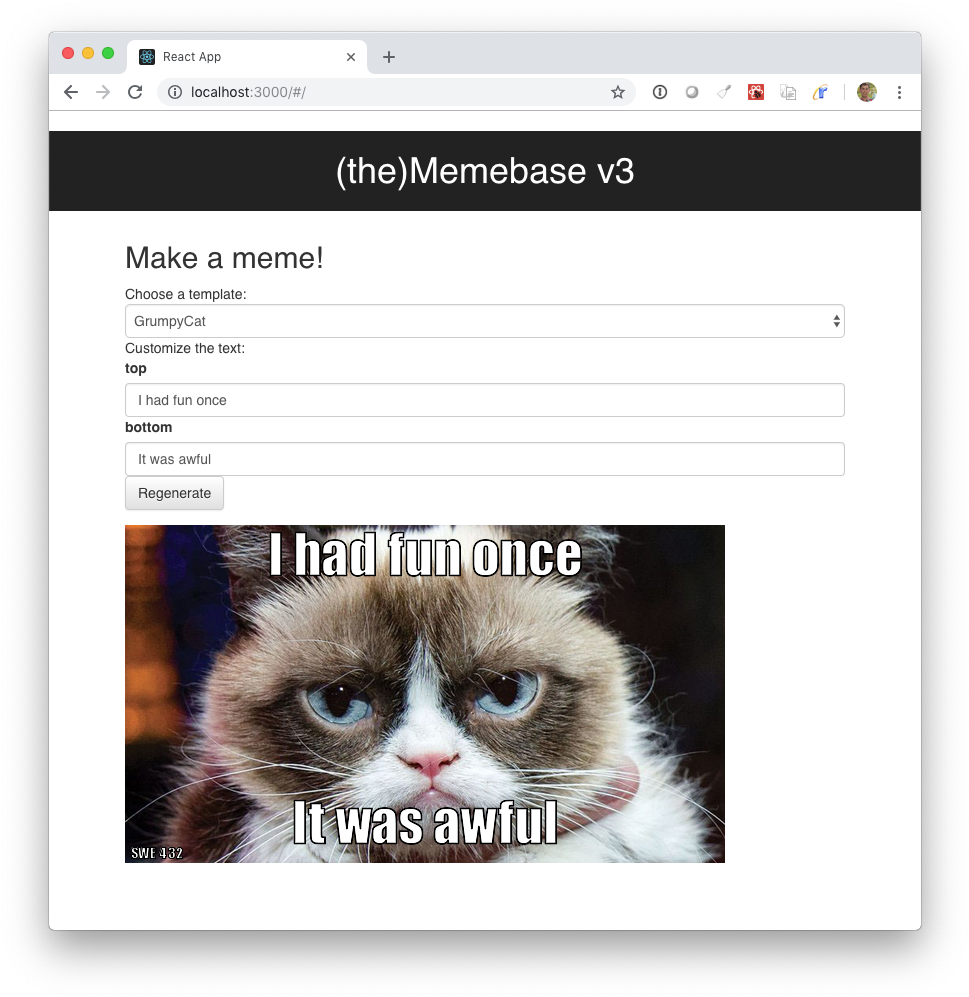Click the user profile avatar
969x997 pixels.
click(867, 93)
